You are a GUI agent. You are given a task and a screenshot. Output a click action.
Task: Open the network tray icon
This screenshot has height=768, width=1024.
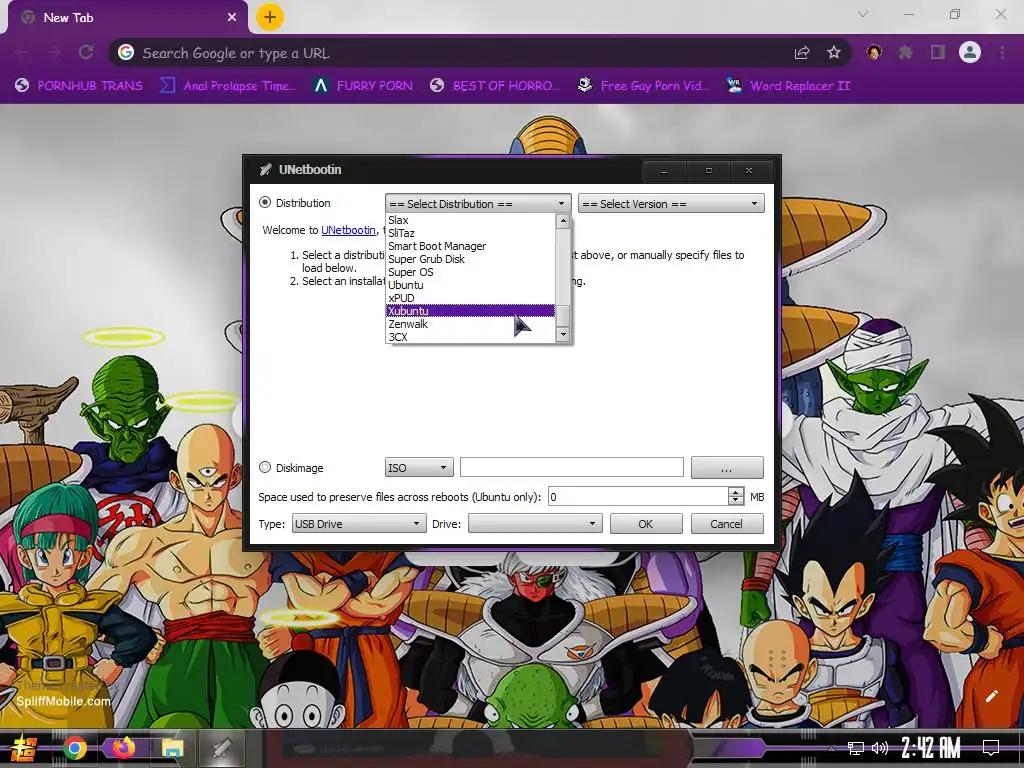coord(855,748)
